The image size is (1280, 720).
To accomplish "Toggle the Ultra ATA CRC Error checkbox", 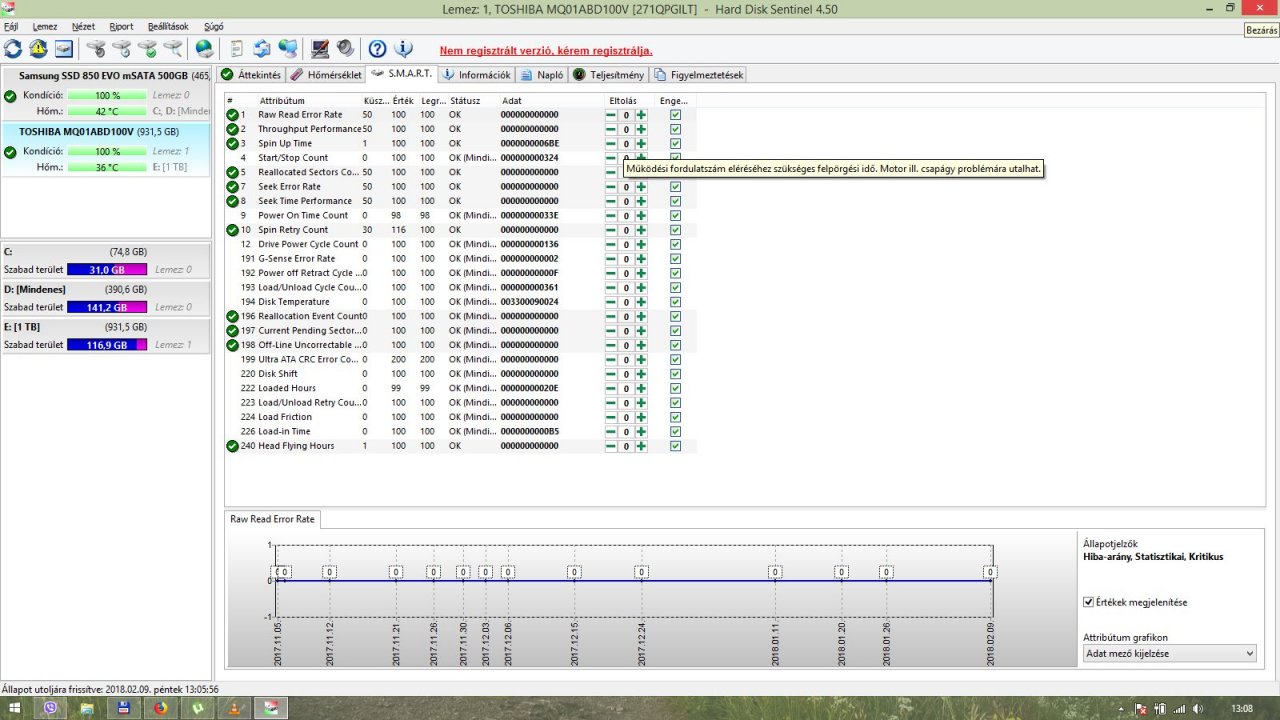I will tap(675, 359).
